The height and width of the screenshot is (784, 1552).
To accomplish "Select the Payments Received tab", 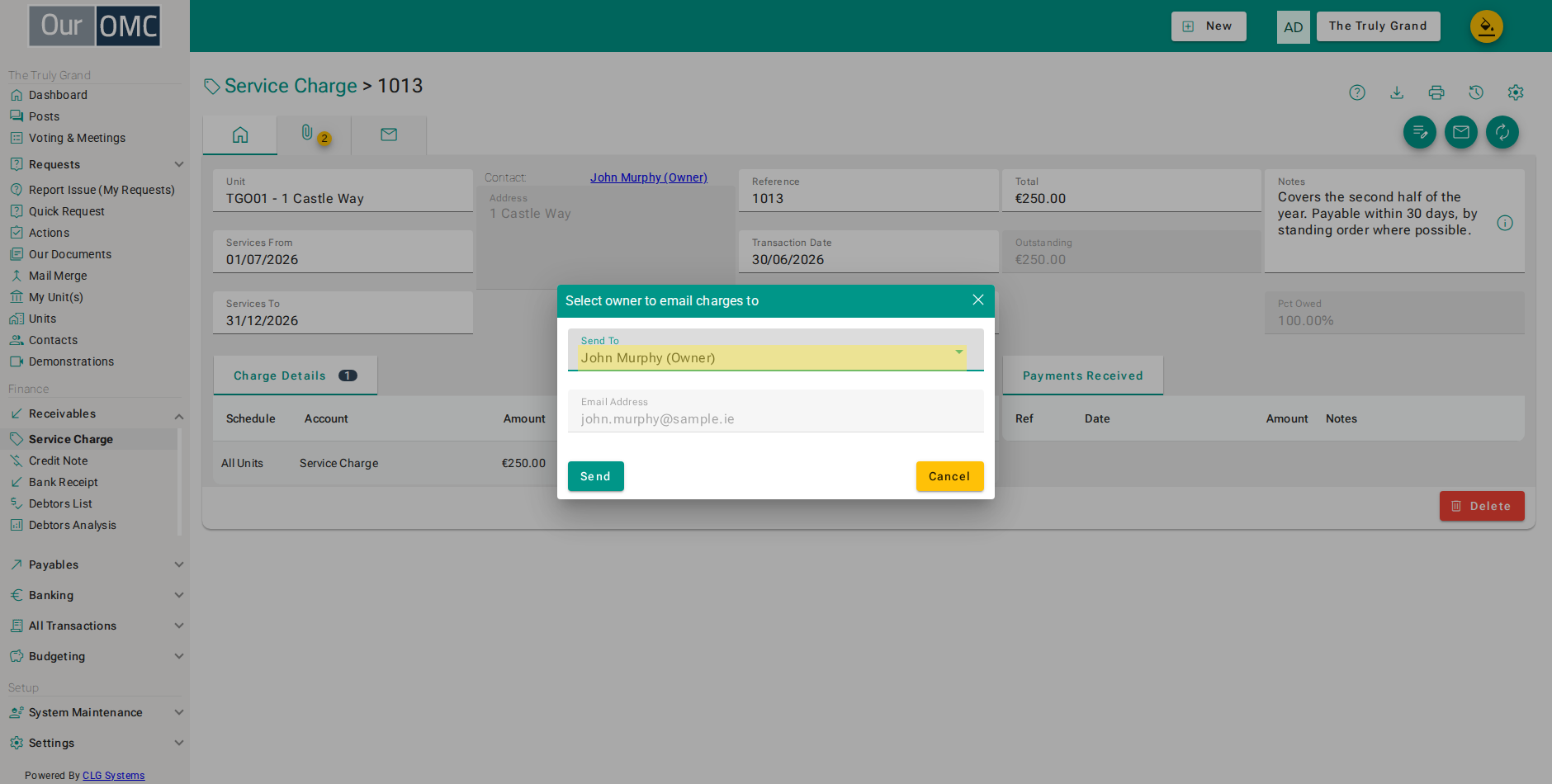I will (1083, 375).
